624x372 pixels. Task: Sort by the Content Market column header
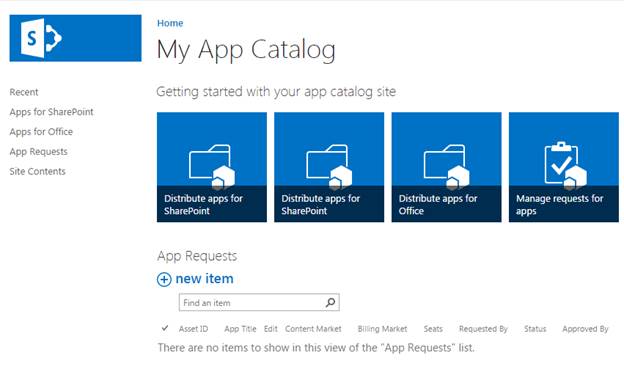point(313,329)
